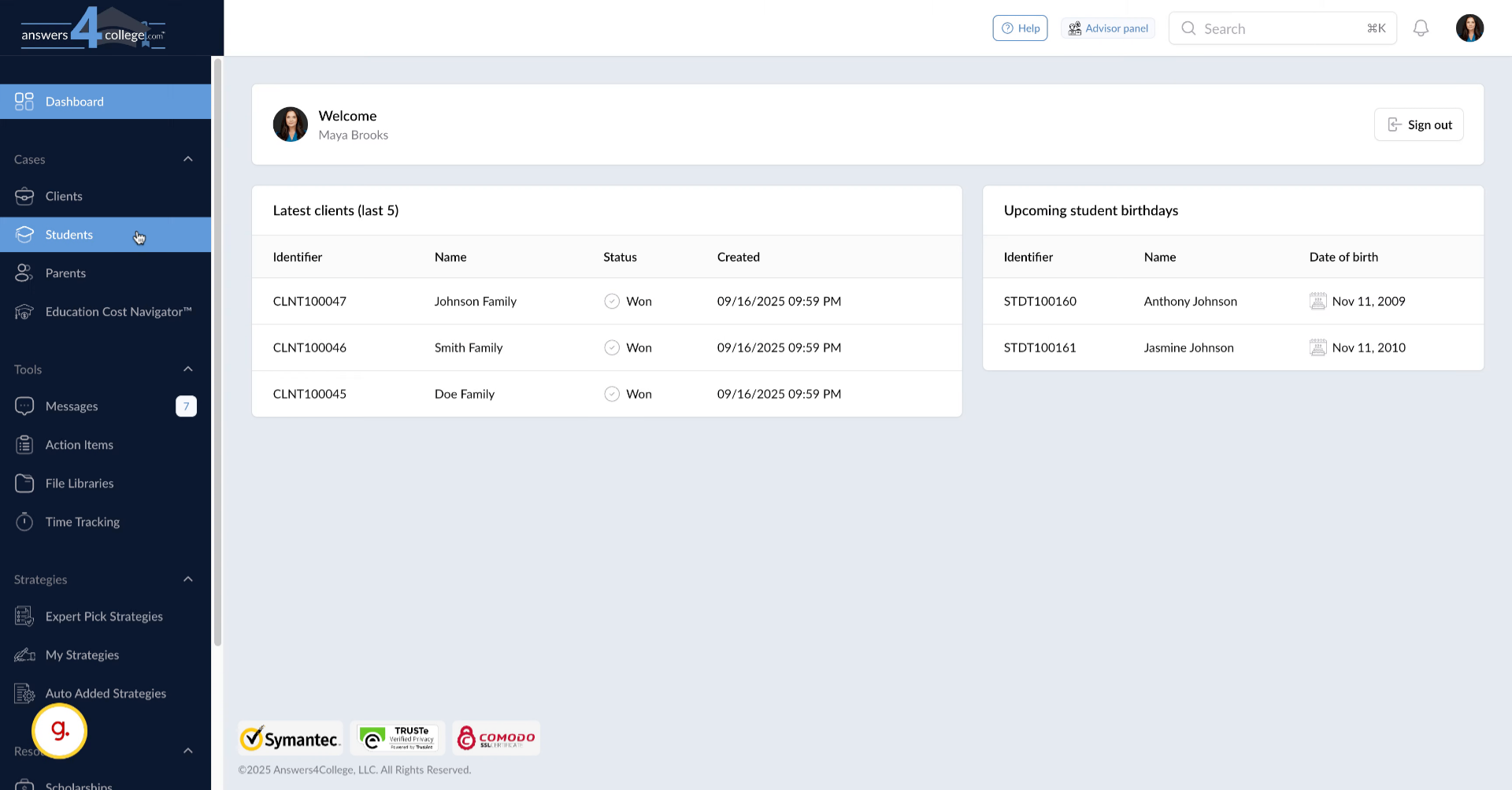Screen dimensions: 1512x790
Task: Open Students in the sidebar
Action: (x=69, y=235)
